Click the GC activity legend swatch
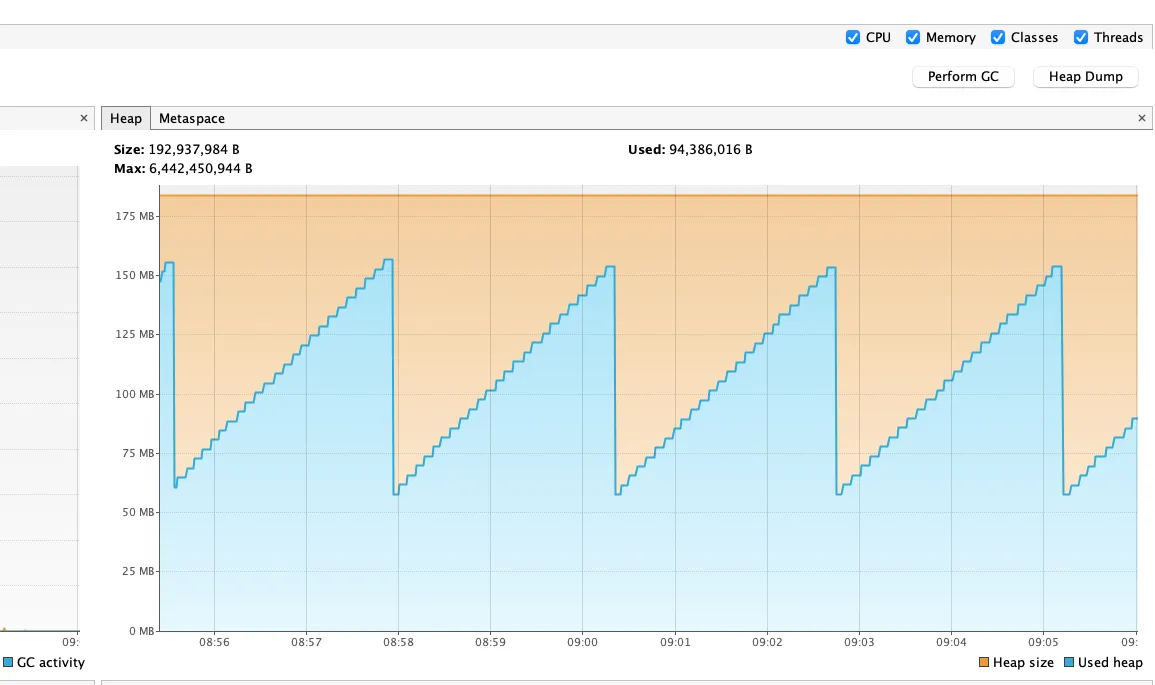 (x=8, y=662)
